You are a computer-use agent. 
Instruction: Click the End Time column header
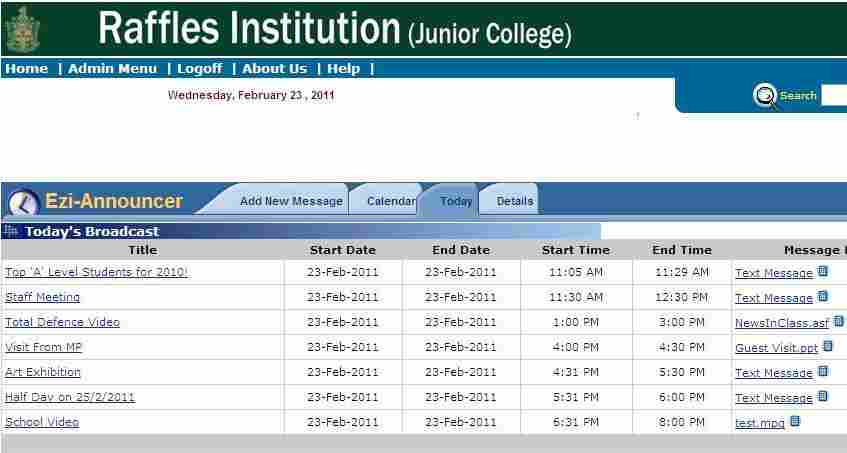tap(682, 250)
